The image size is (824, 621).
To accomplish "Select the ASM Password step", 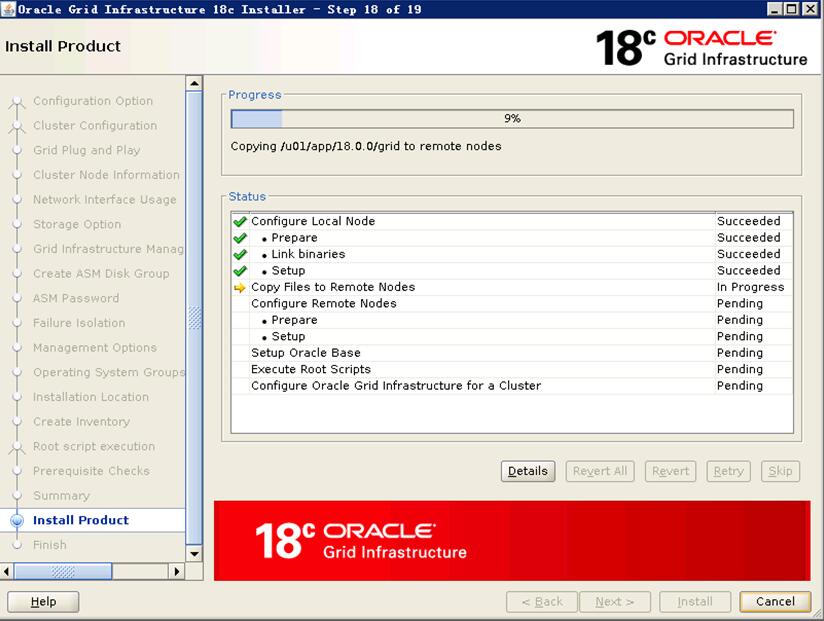I will (76, 298).
